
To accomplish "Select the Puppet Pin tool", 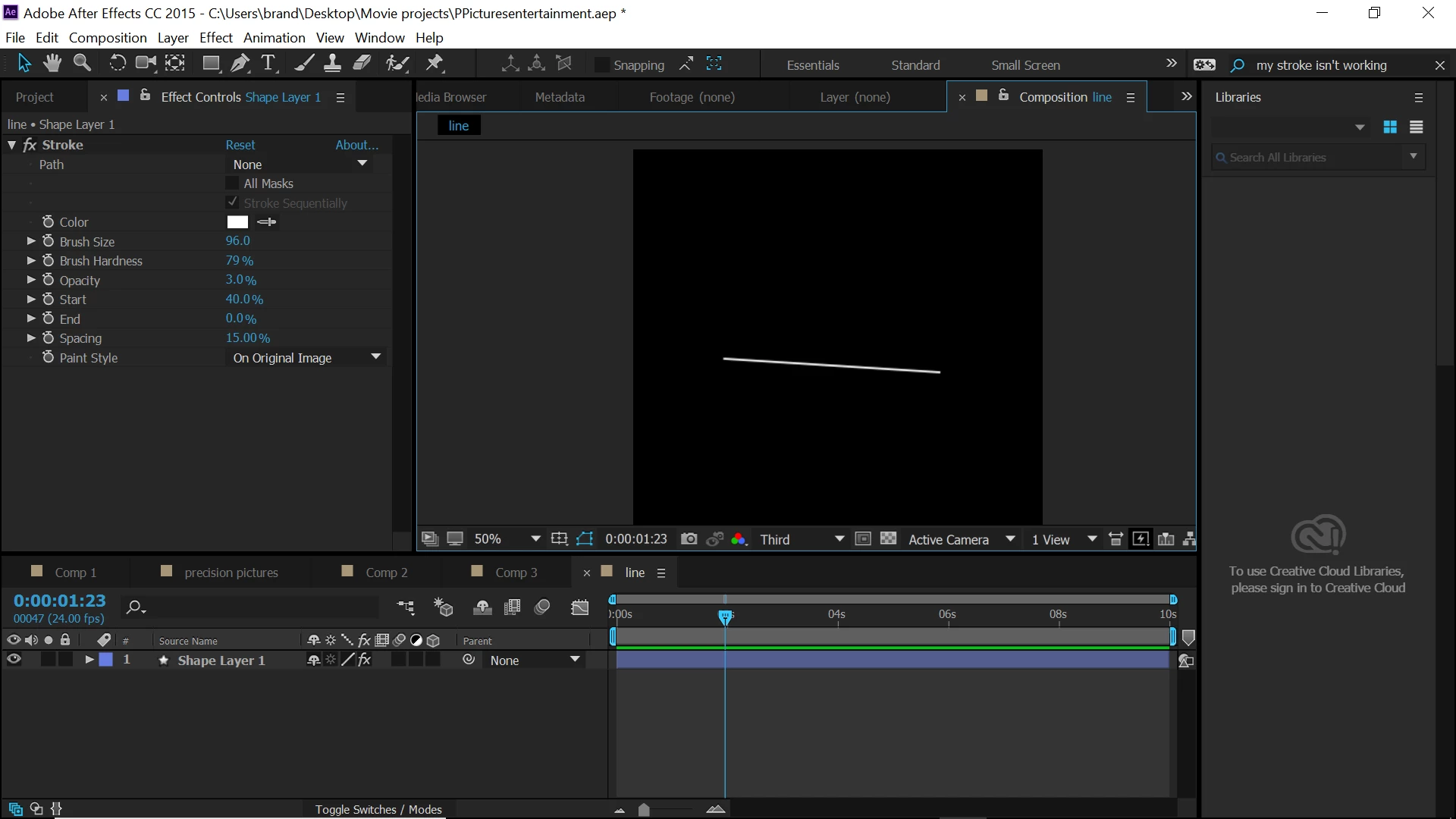I will [x=435, y=64].
